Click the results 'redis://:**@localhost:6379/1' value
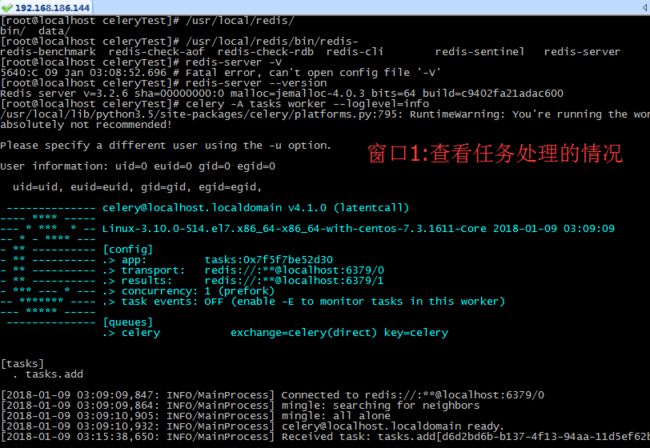The width and height of the screenshot is (650, 448). pyautogui.click(x=294, y=280)
